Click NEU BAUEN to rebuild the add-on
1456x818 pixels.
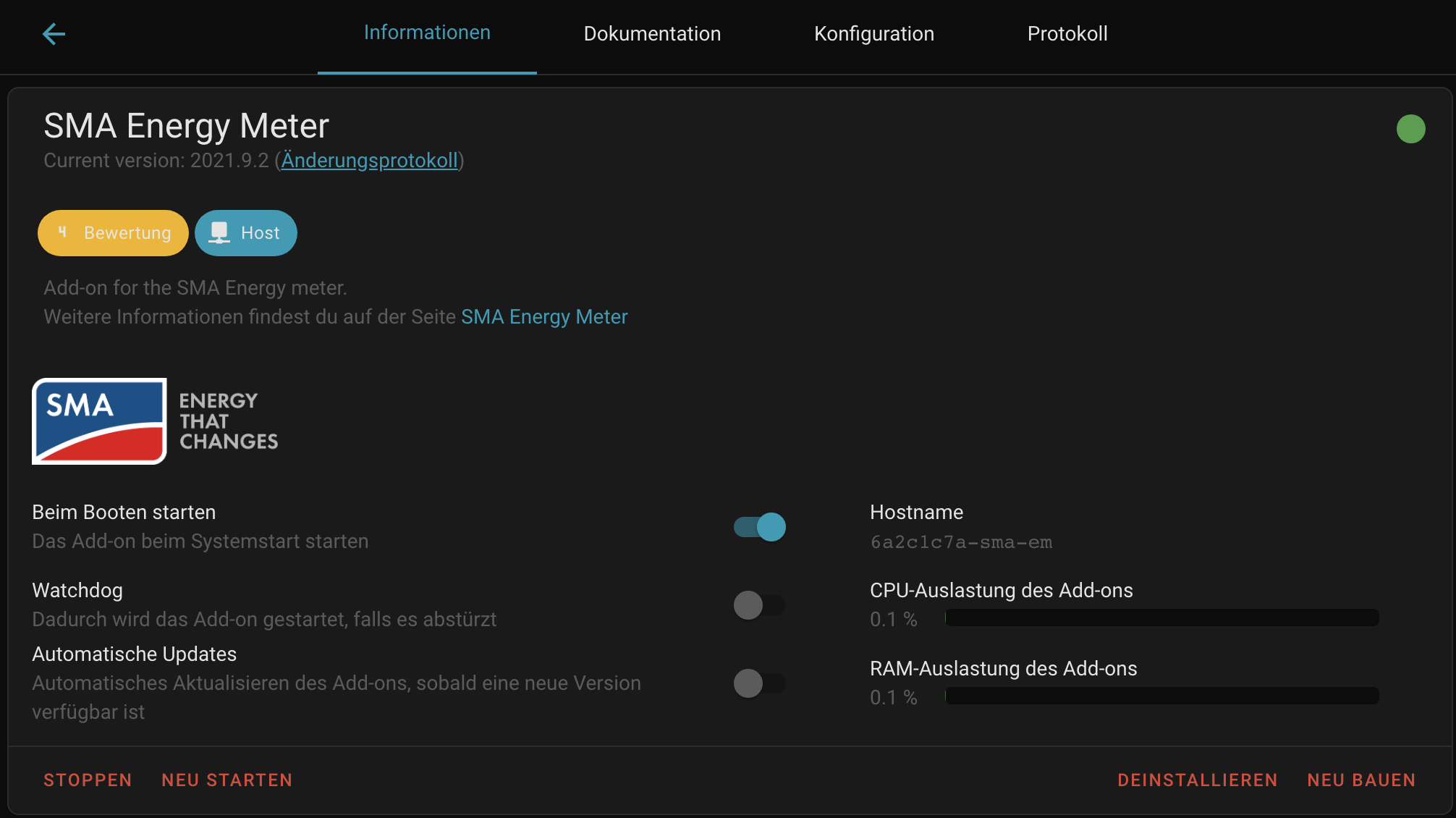1361,780
